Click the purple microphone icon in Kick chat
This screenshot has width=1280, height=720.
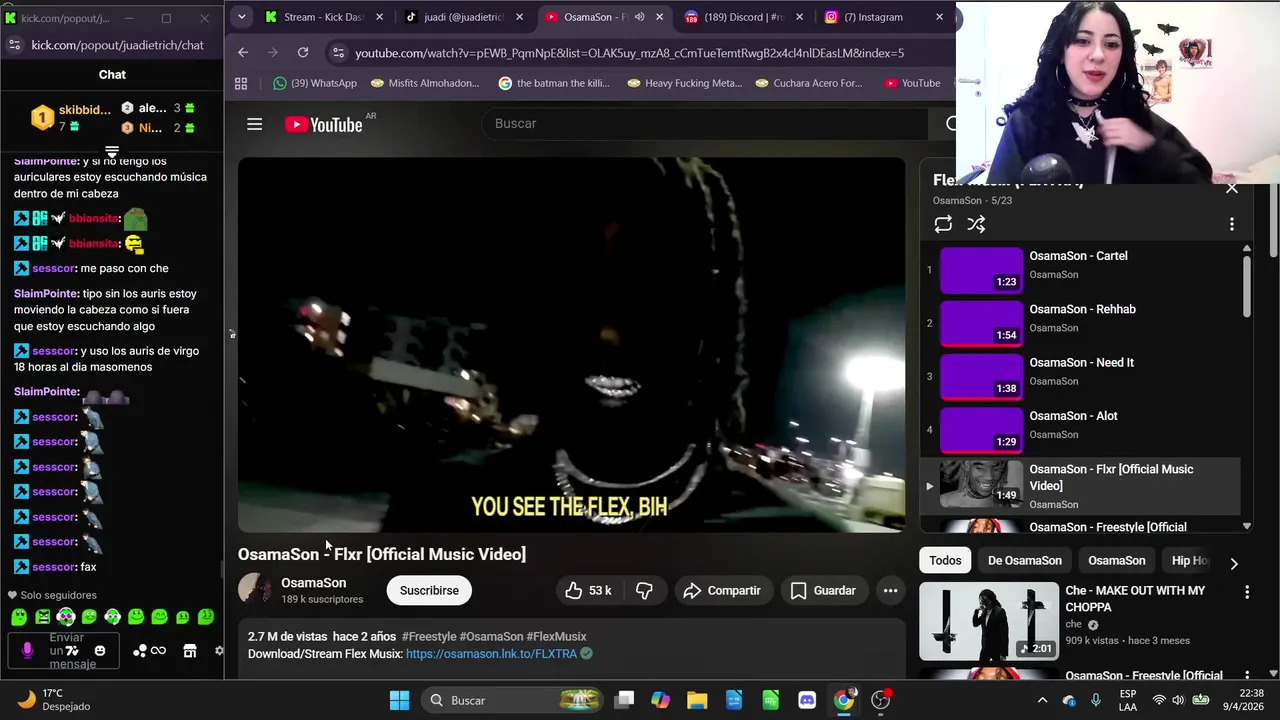tap(27, 651)
